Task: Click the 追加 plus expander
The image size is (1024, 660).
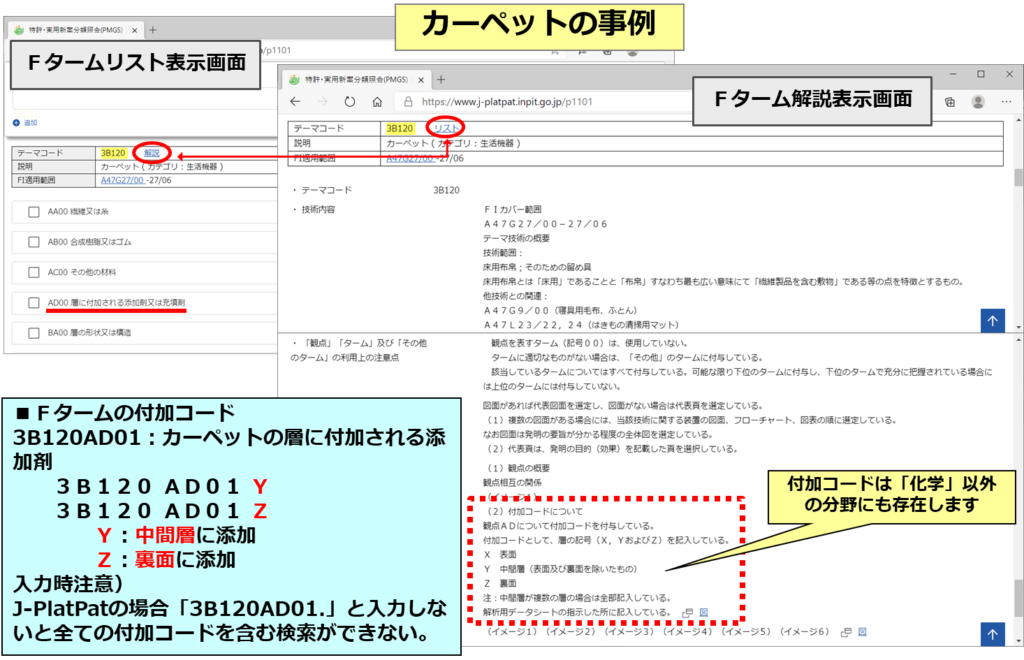Action: [17, 122]
